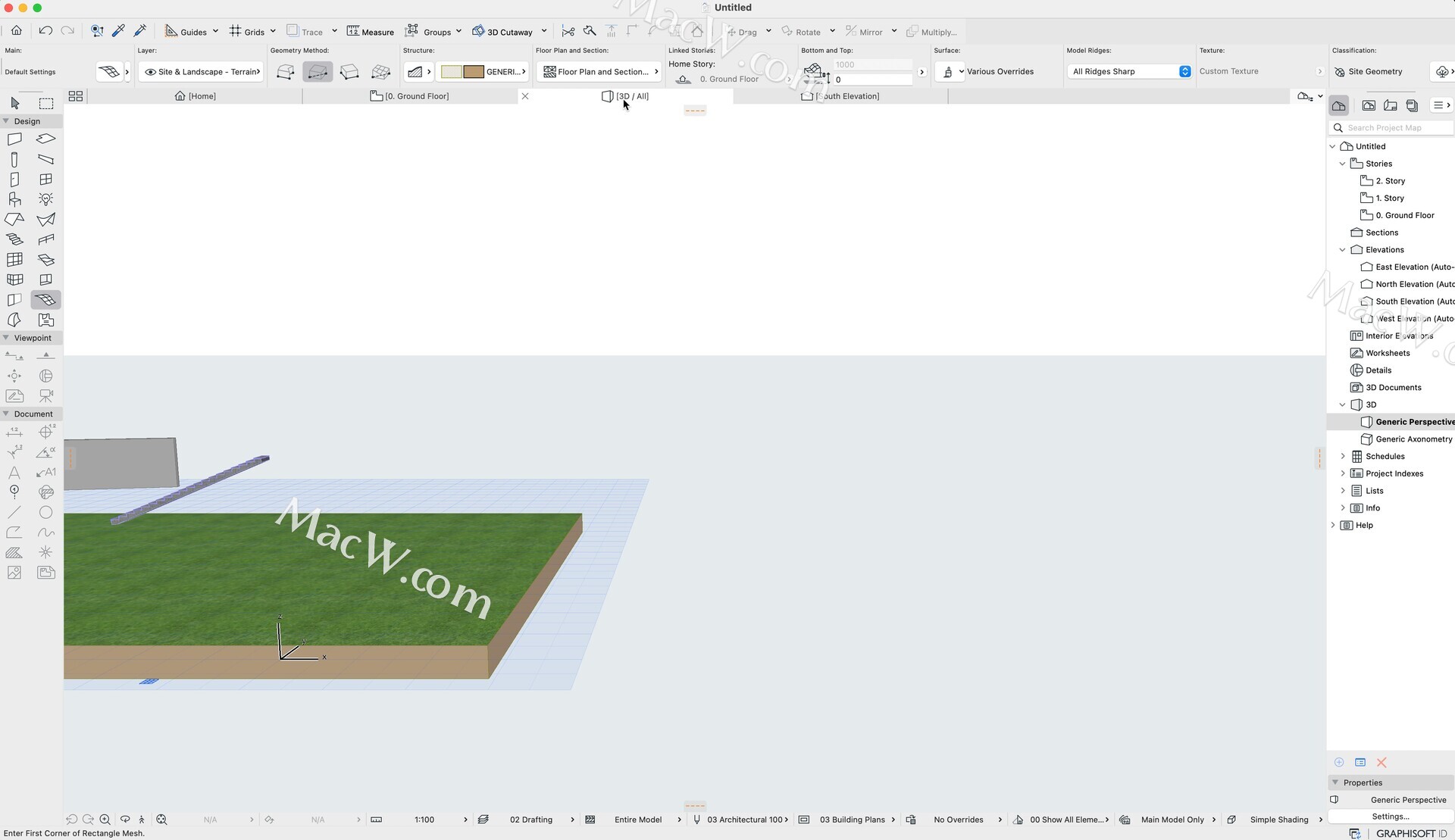Select the Dimension tool
1455x840 pixels.
14,432
